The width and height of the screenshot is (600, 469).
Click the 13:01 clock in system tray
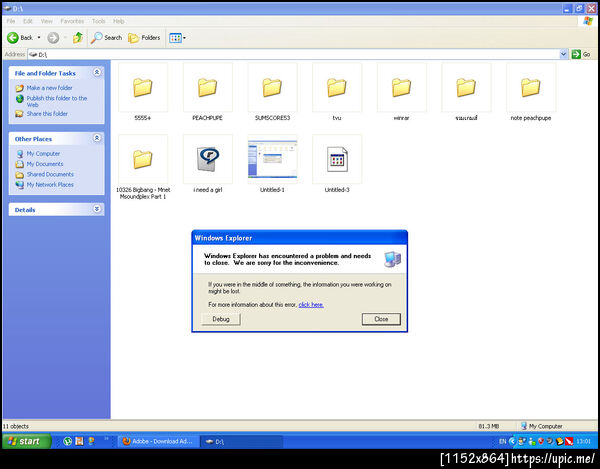[584, 441]
